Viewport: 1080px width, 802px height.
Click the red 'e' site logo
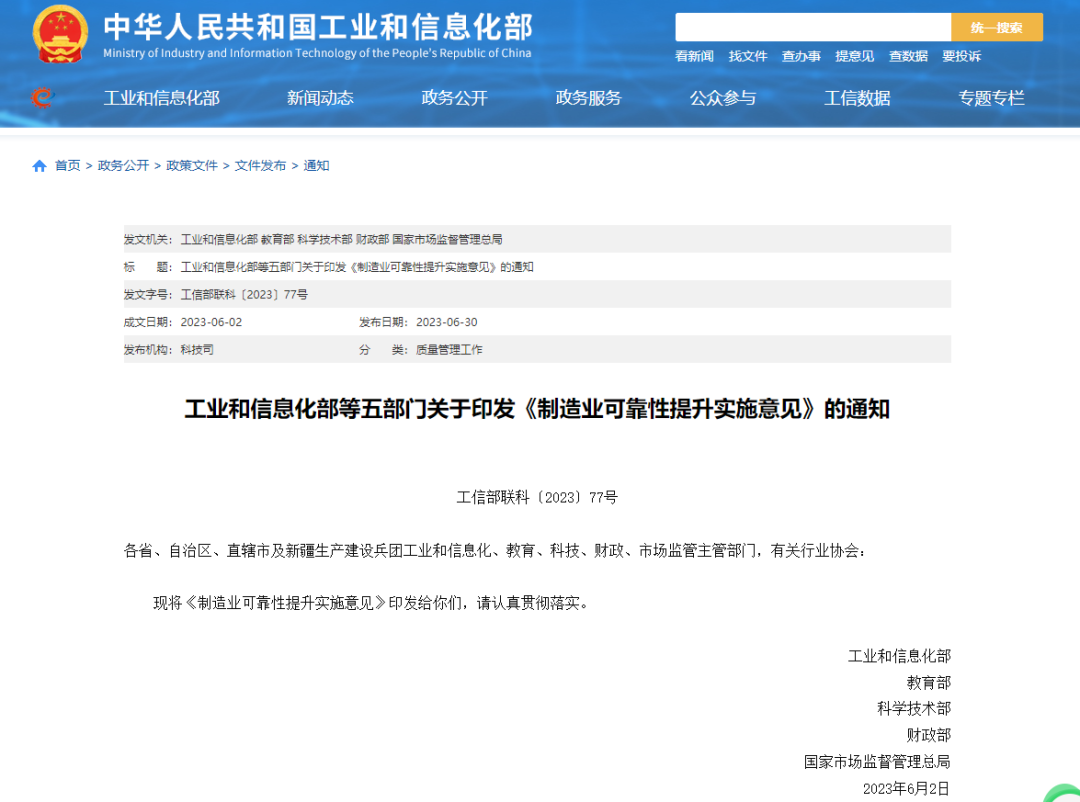41,98
